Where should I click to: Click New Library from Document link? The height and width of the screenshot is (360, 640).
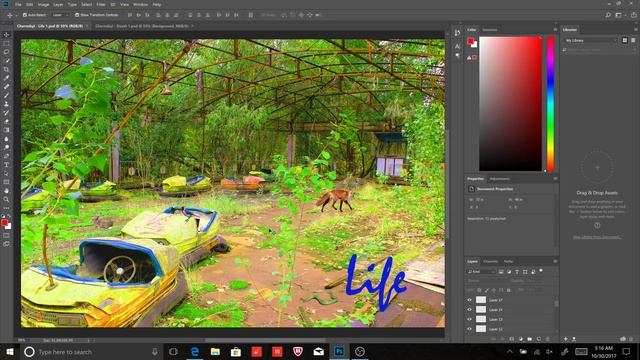coord(597,237)
